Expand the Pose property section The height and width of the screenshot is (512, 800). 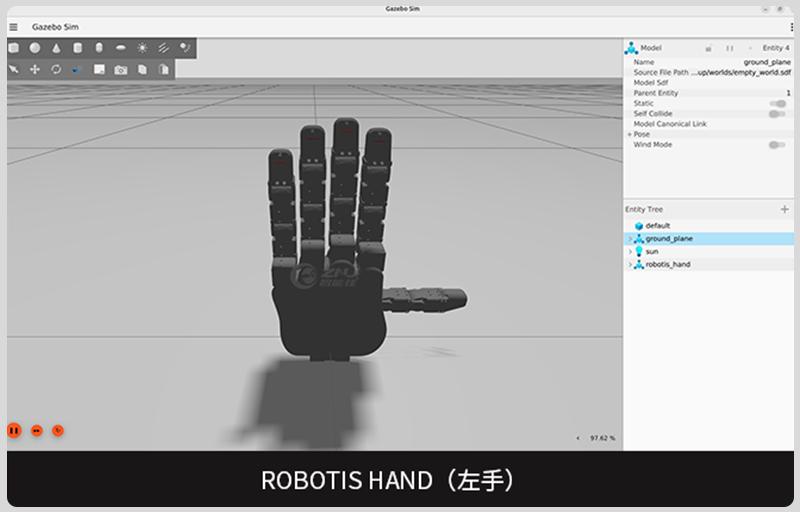pyautogui.click(x=629, y=134)
